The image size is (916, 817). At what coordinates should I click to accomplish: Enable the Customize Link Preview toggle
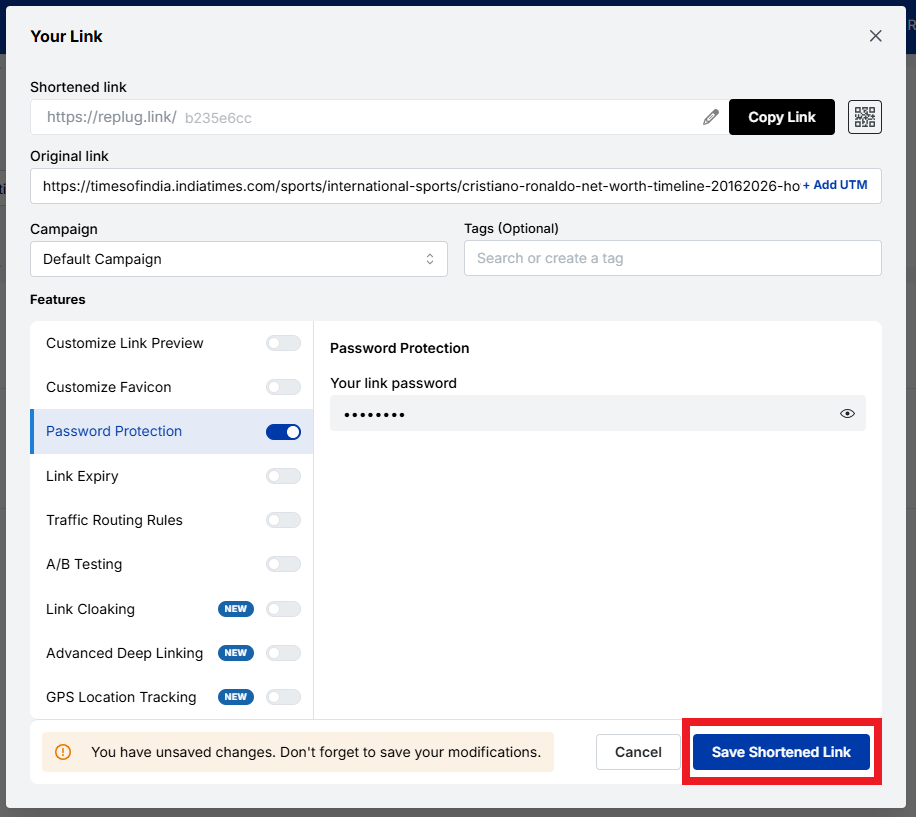pyautogui.click(x=283, y=343)
